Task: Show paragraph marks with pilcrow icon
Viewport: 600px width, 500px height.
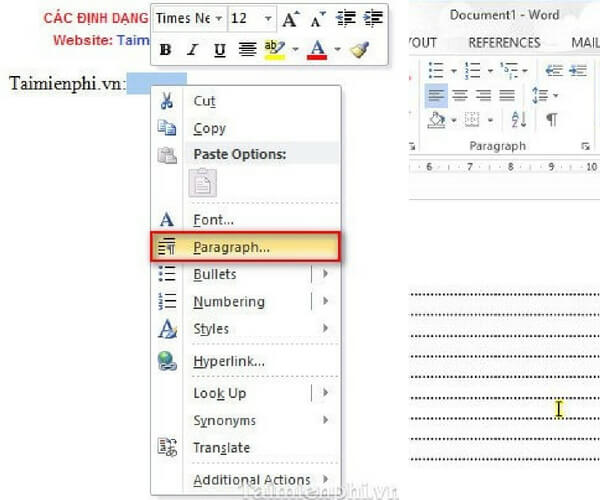Action: 551,120
